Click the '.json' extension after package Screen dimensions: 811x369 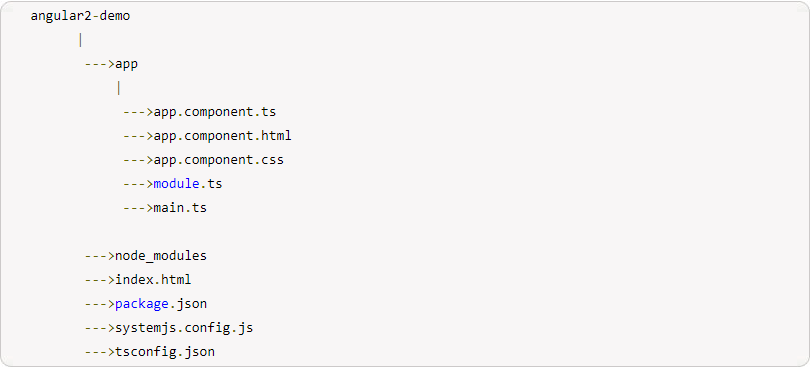188,304
